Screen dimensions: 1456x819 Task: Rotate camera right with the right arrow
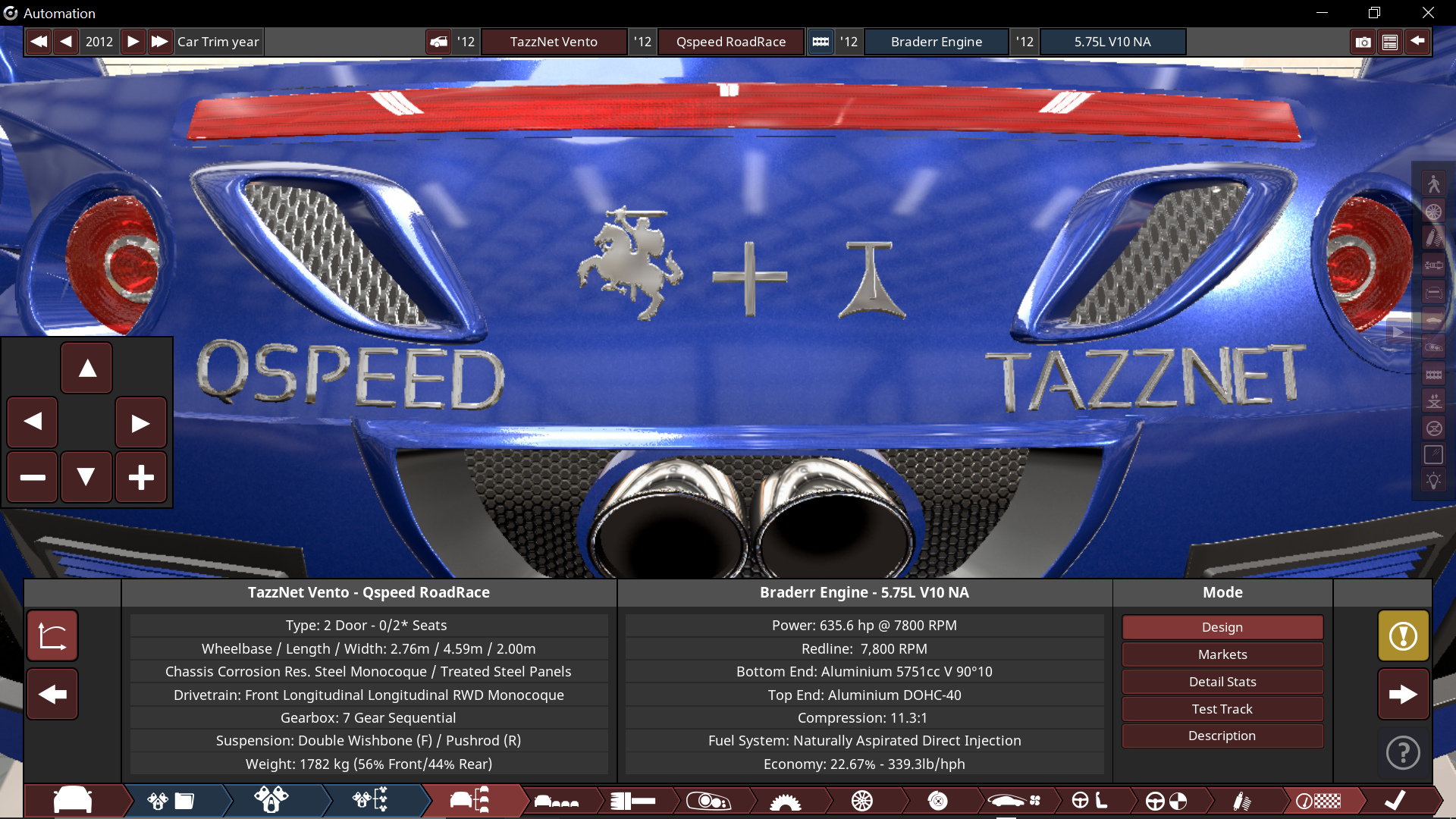coord(141,422)
